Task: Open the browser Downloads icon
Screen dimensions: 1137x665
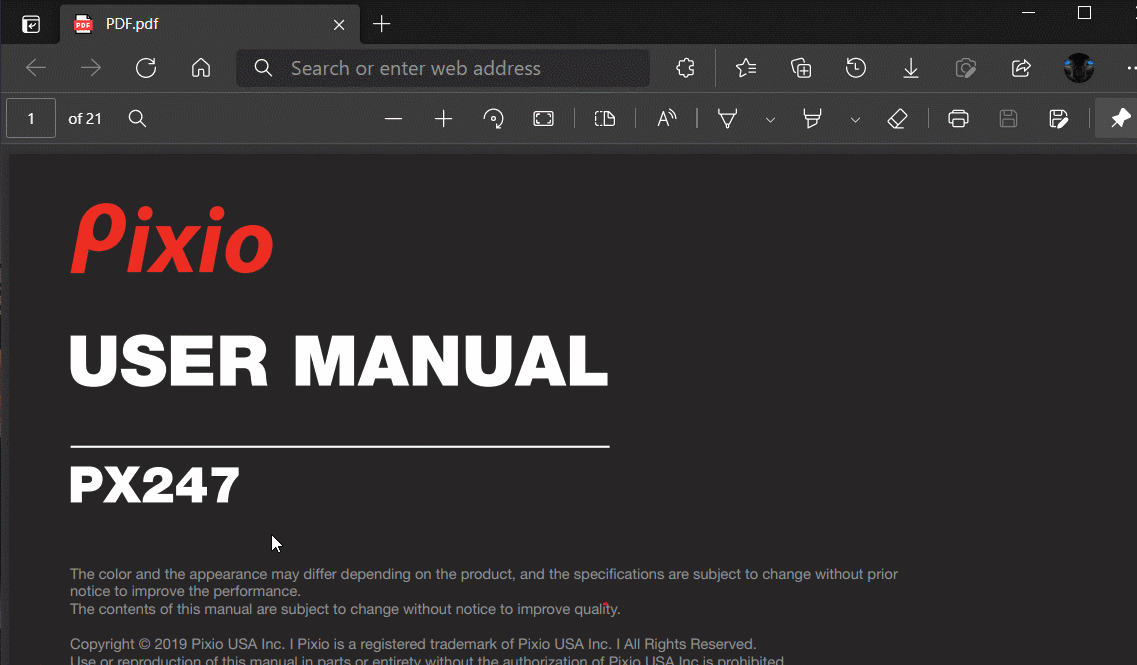Action: [911, 68]
